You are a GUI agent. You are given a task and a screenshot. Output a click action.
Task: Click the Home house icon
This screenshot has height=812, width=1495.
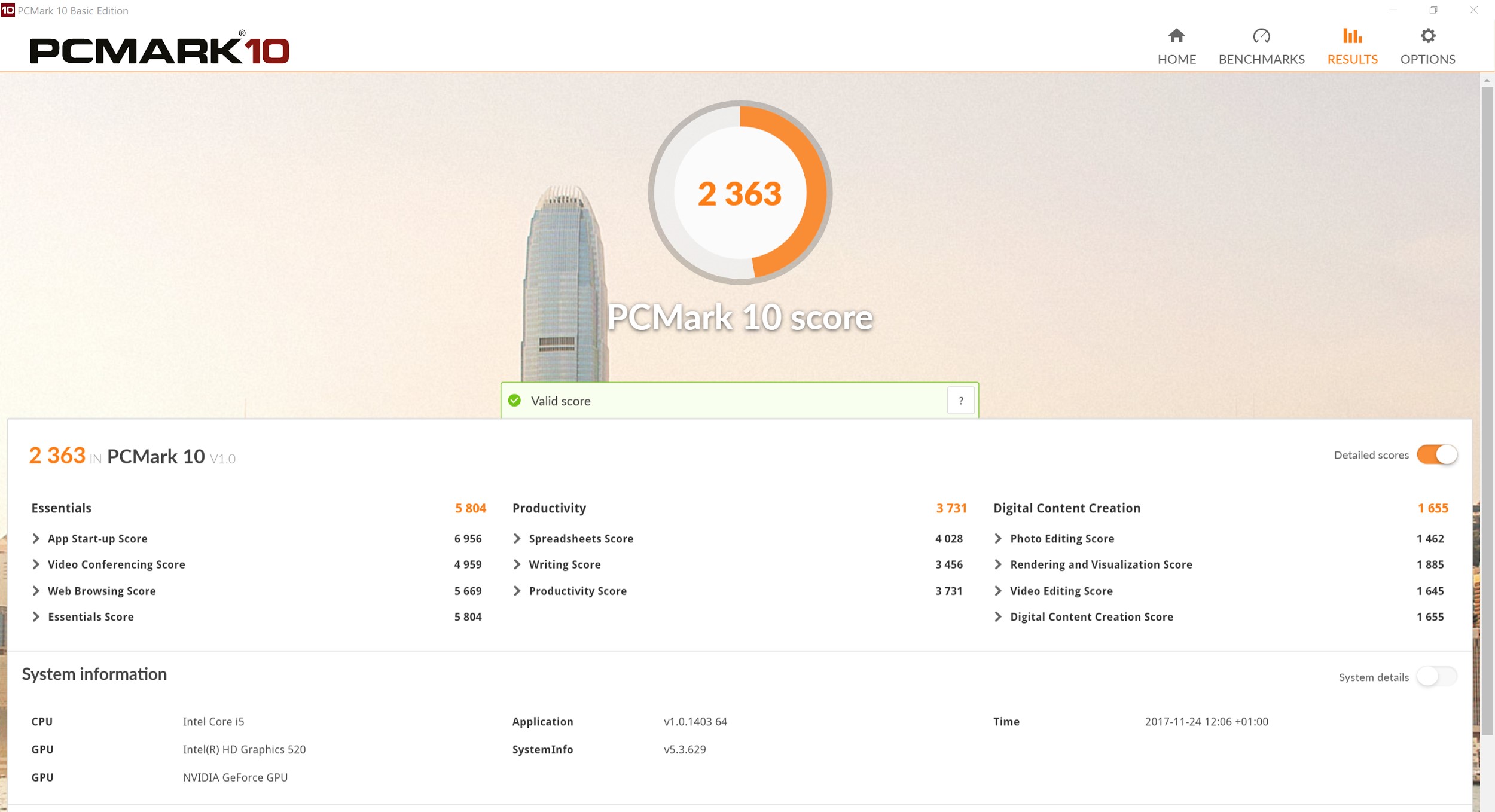pyautogui.click(x=1176, y=36)
